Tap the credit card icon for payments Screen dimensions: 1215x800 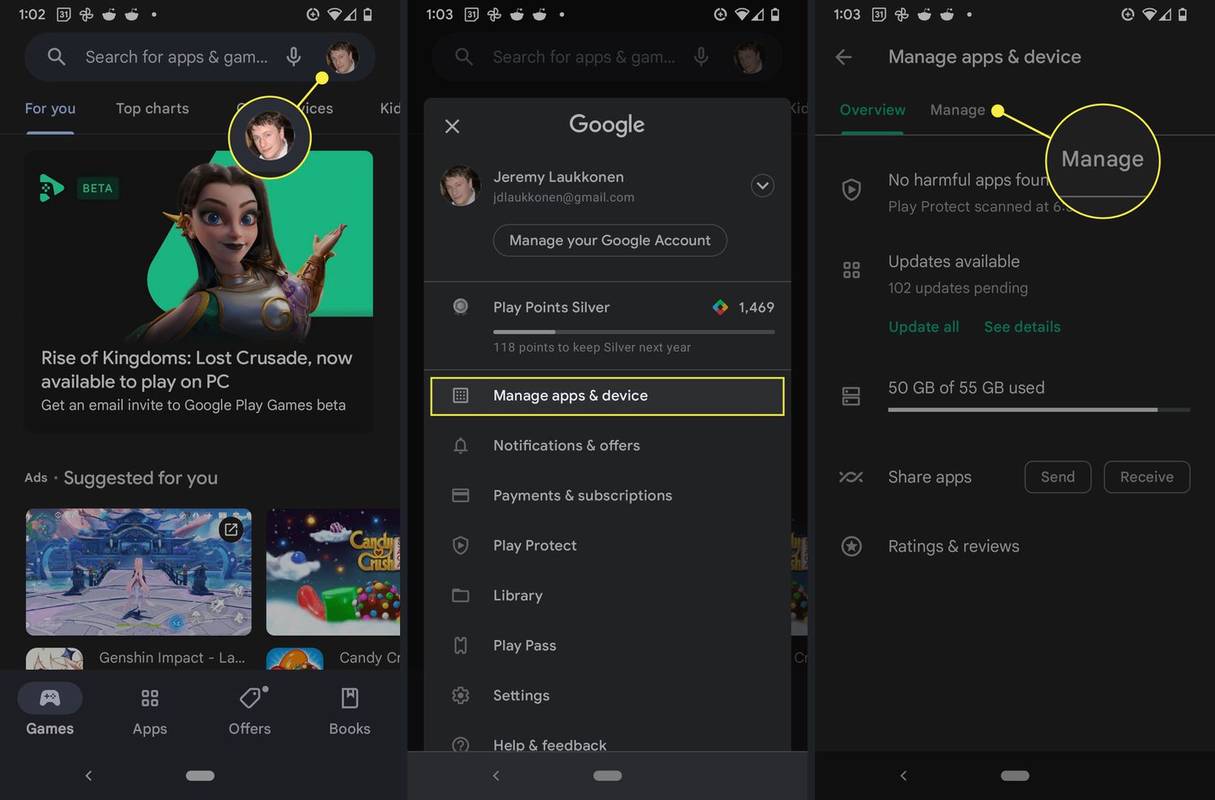coord(460,496)
